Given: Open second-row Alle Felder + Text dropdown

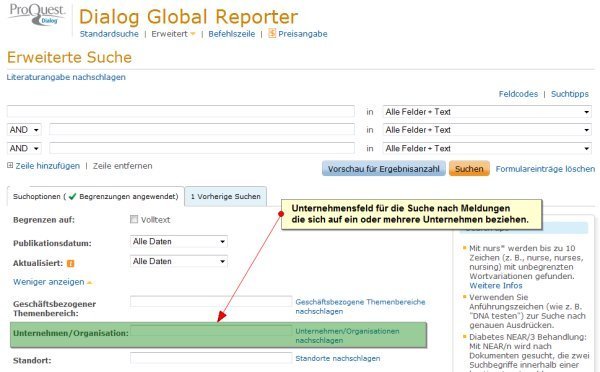Looking at the screenshot, I should (x=487, y=130).
